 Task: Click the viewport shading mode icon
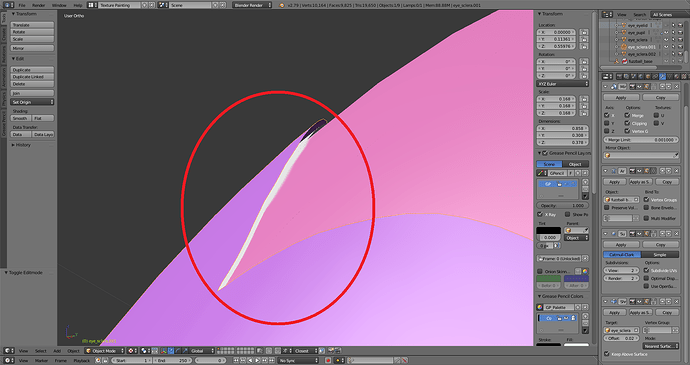coord(146,351)
